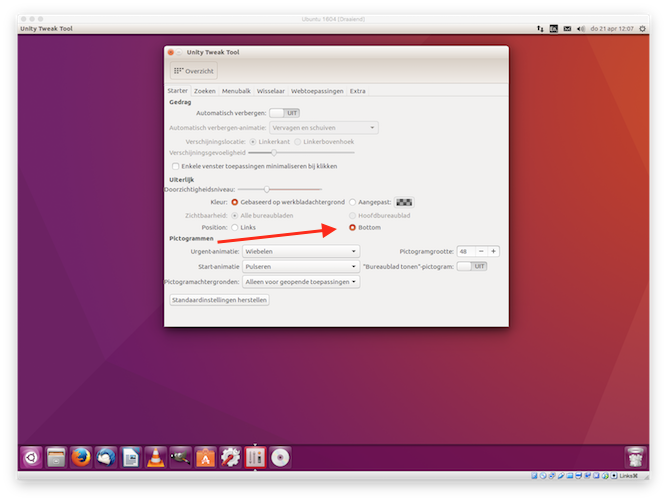Open the 'Start-animatie' Pulseren dropdown
This screenshot has width=667, height=501.
click(x=301, y=267)
